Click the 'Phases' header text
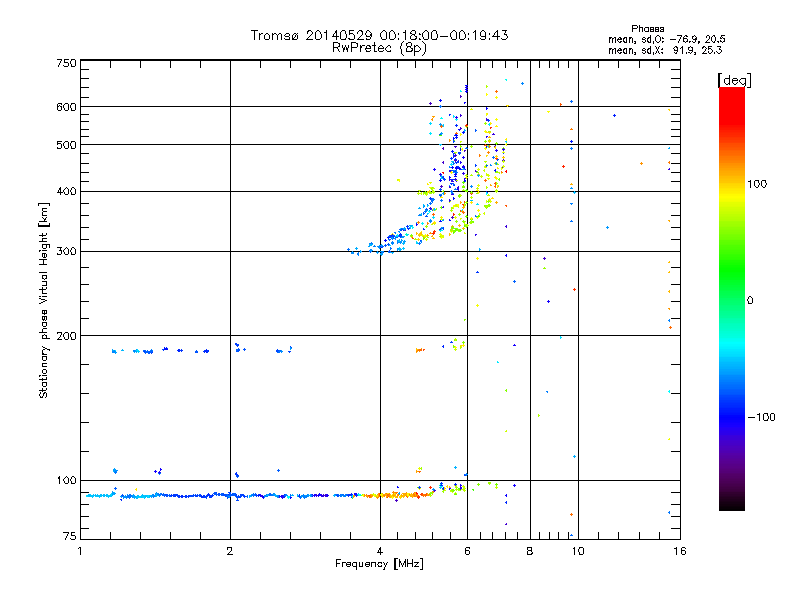Viewport: 800px width, 600px height. tap(647, 29)
